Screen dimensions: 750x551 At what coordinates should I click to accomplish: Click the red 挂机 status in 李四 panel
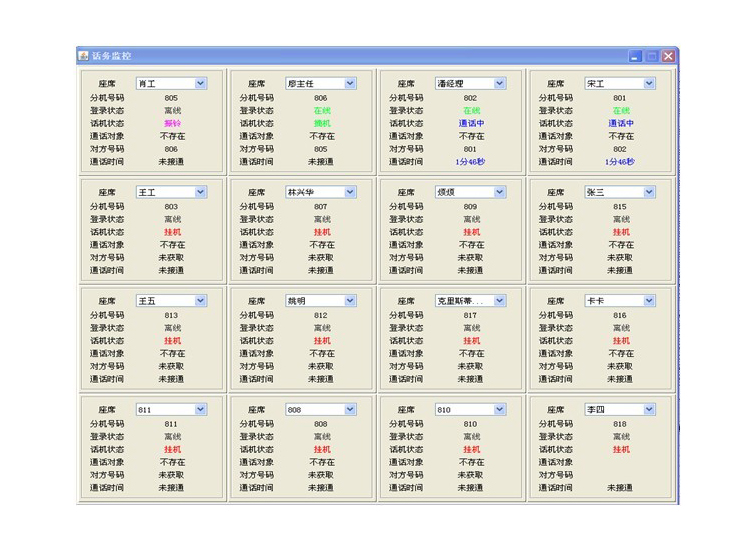point(621,449)
